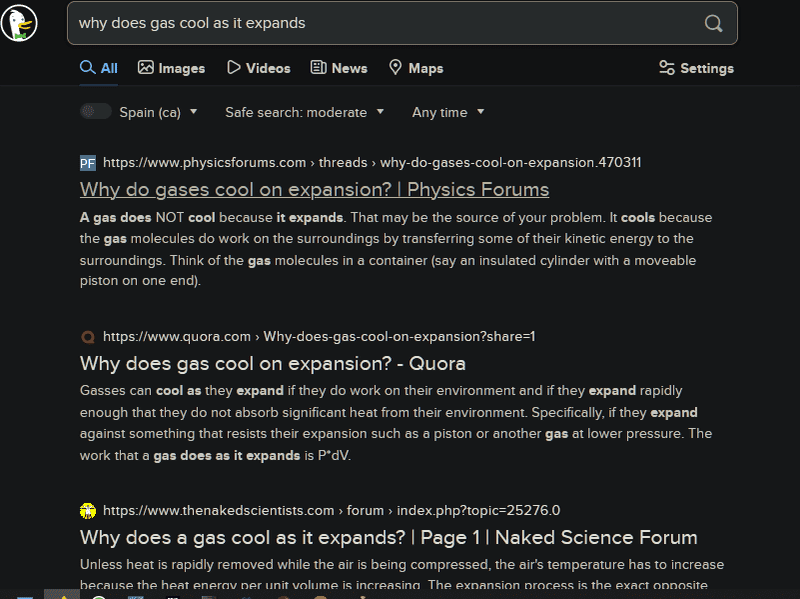This screenshot has height=599, width=800.
Task: Click the magnifier search button
Action: (713, 23)
